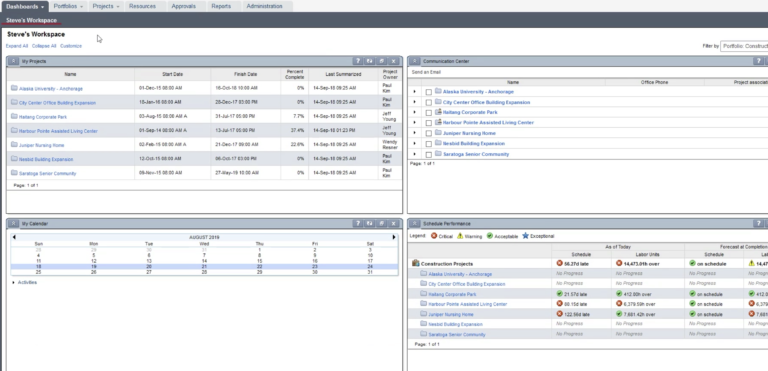Click critical icon beside 122.56d late
This screenshot has height=371, width=768.
pos(560,314)
